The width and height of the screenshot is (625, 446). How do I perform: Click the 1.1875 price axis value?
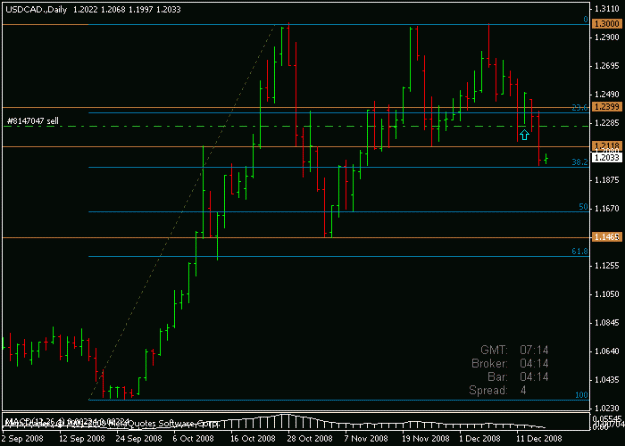607,180
